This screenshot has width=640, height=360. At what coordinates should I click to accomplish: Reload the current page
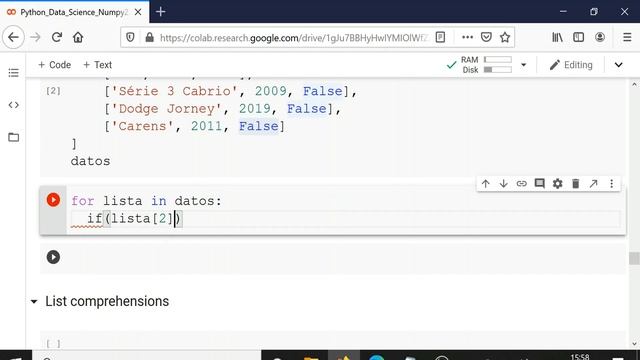coord(57,38)
